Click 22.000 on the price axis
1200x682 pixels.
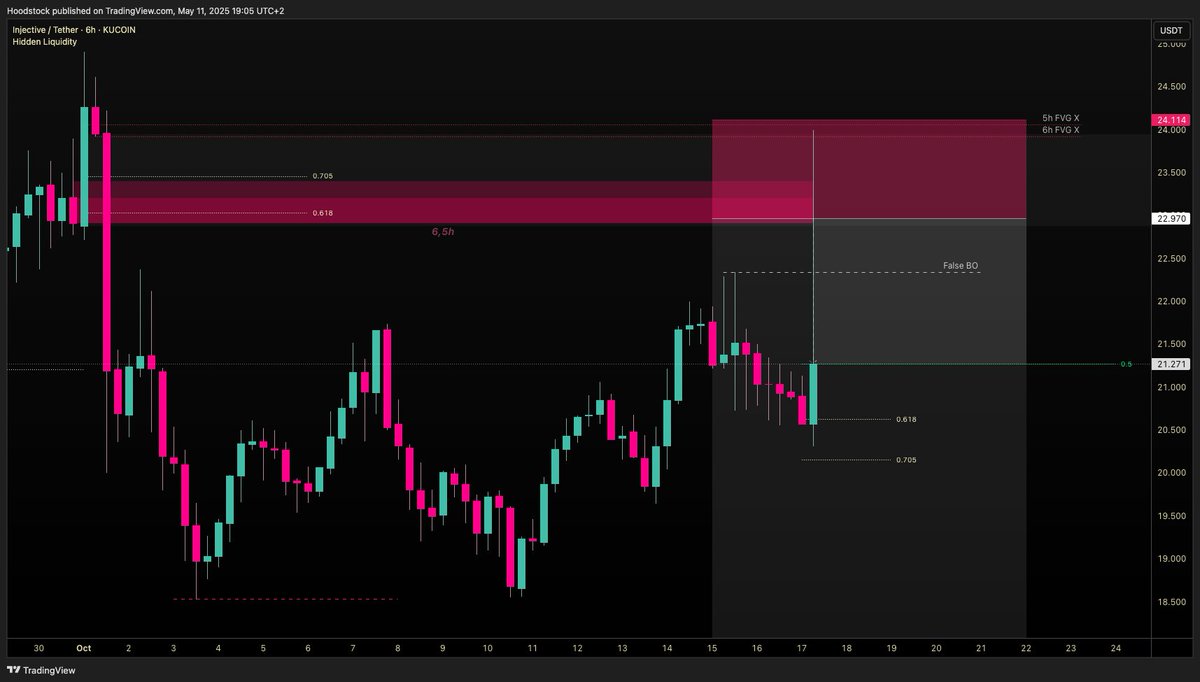1171,302
